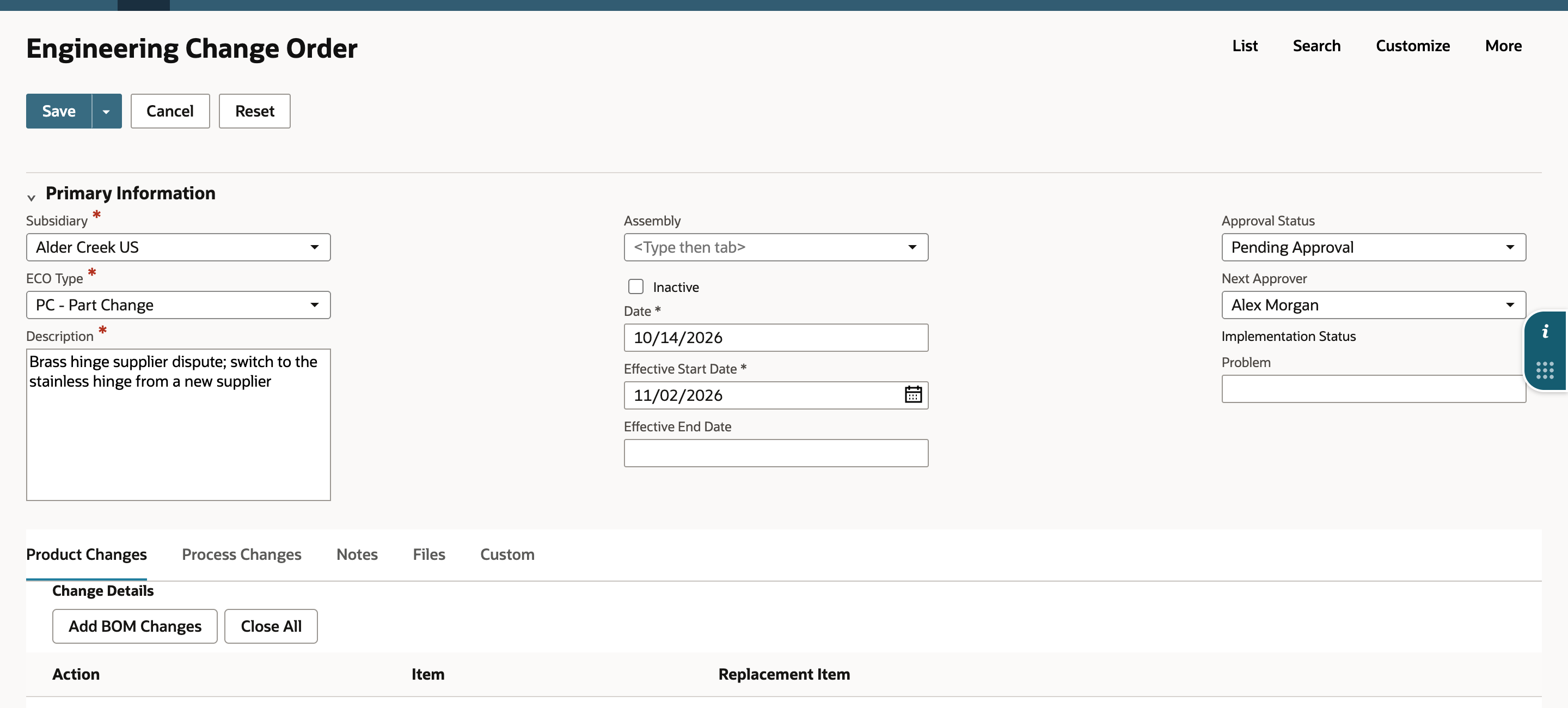Open the Subsidiary dropdown

coord(179,247)
